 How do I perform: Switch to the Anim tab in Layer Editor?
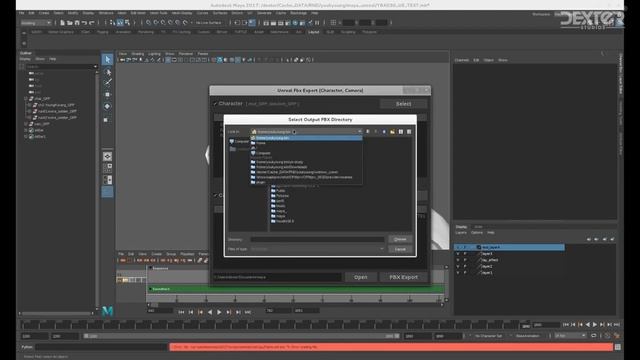[478, 227]
